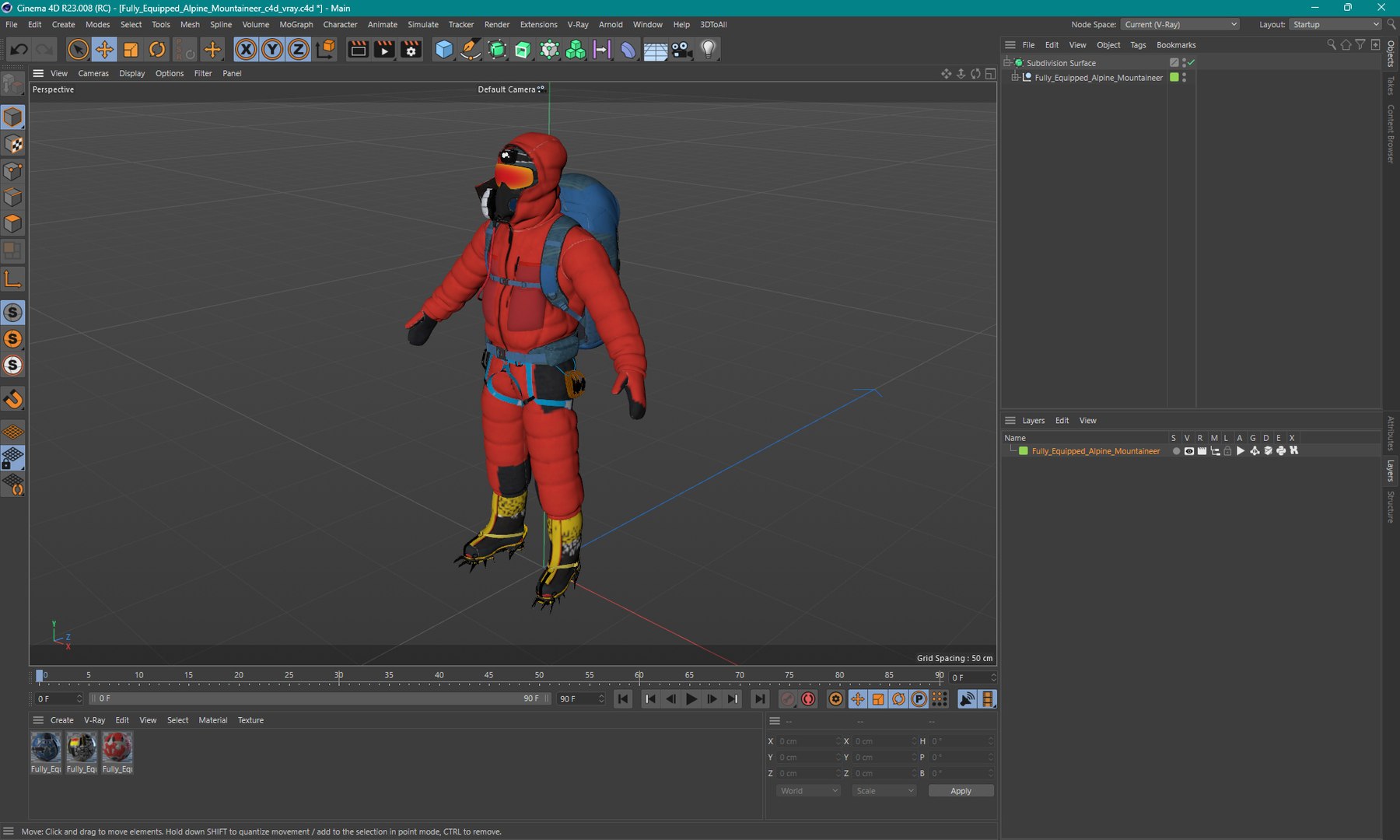1400x840 pixels.
Task: Toggle Y axis lock
Action: (272, 50)
